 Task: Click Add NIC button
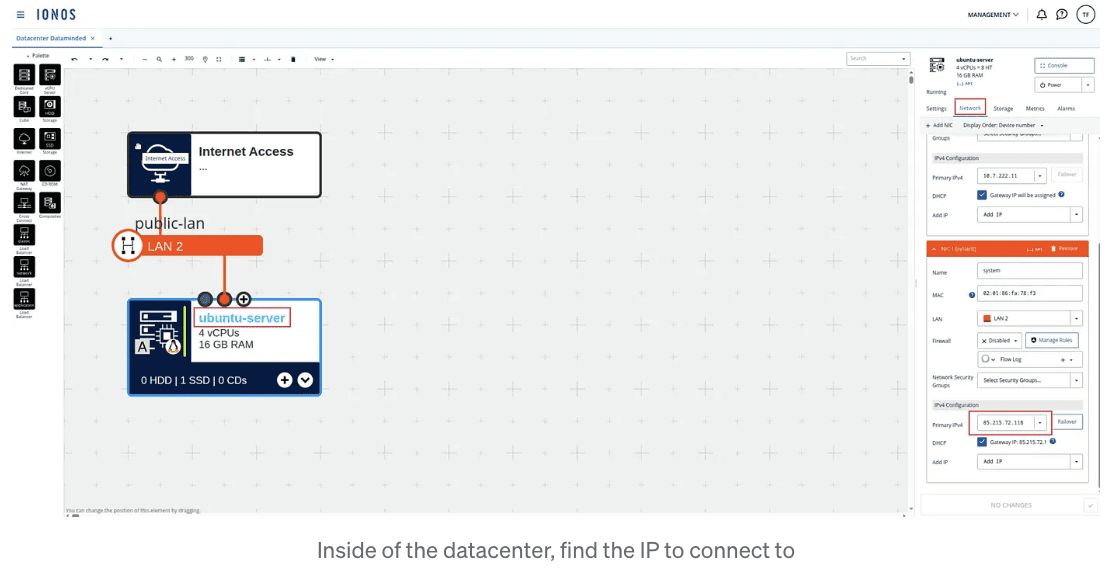[x=940, y=126]
